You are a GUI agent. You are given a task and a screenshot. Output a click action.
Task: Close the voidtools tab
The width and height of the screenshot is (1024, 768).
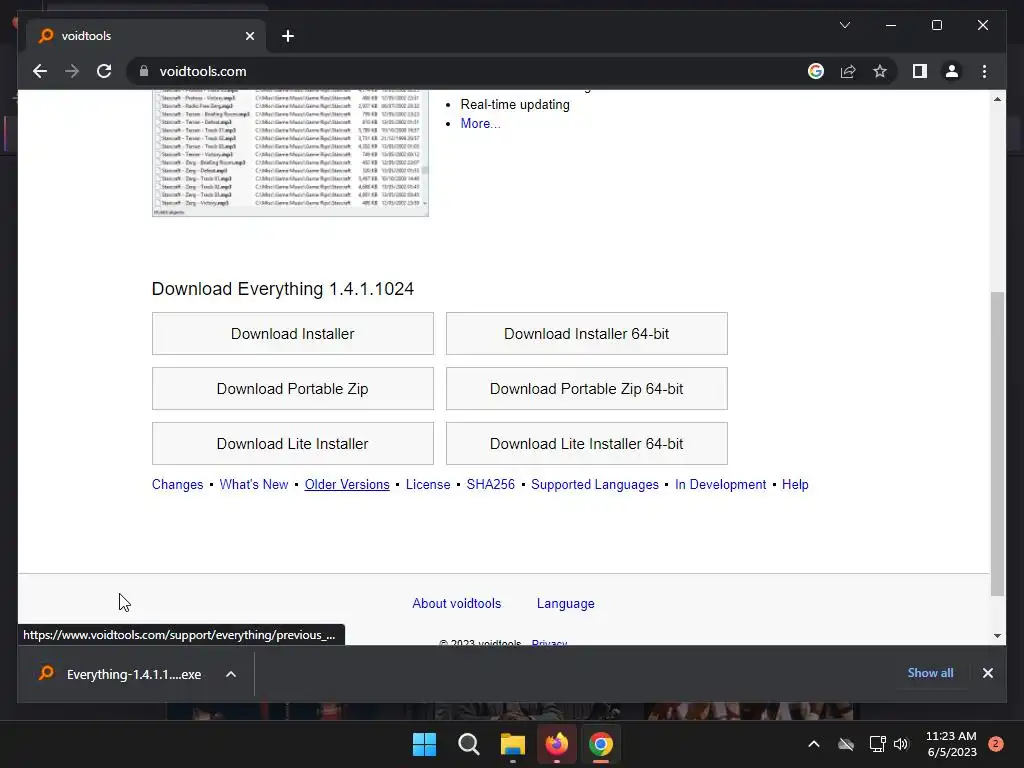click(x=249, y=36)
